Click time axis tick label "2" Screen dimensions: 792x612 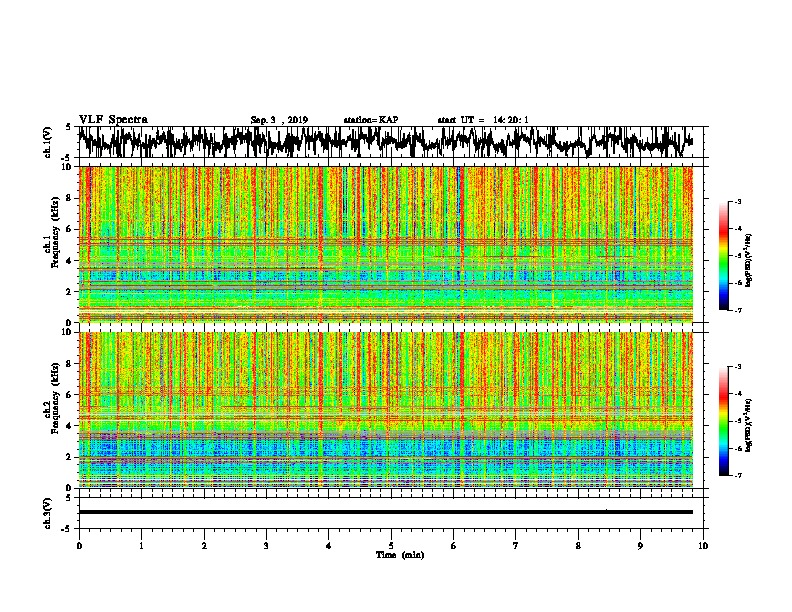click(x=204, y=546)
